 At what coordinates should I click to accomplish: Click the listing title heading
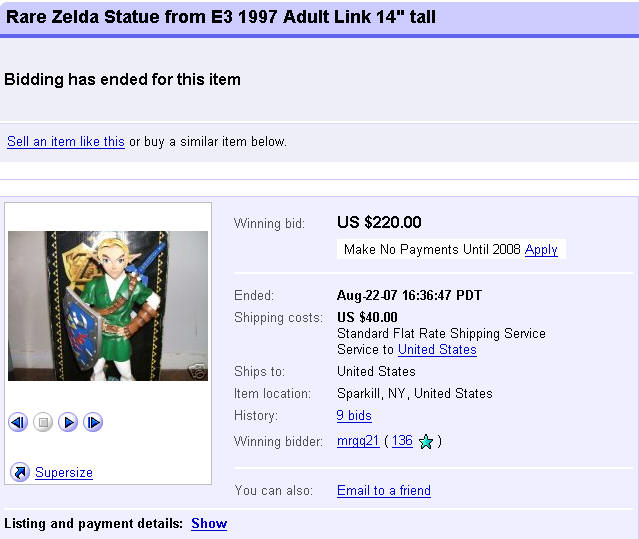click(x=221, y=17)
